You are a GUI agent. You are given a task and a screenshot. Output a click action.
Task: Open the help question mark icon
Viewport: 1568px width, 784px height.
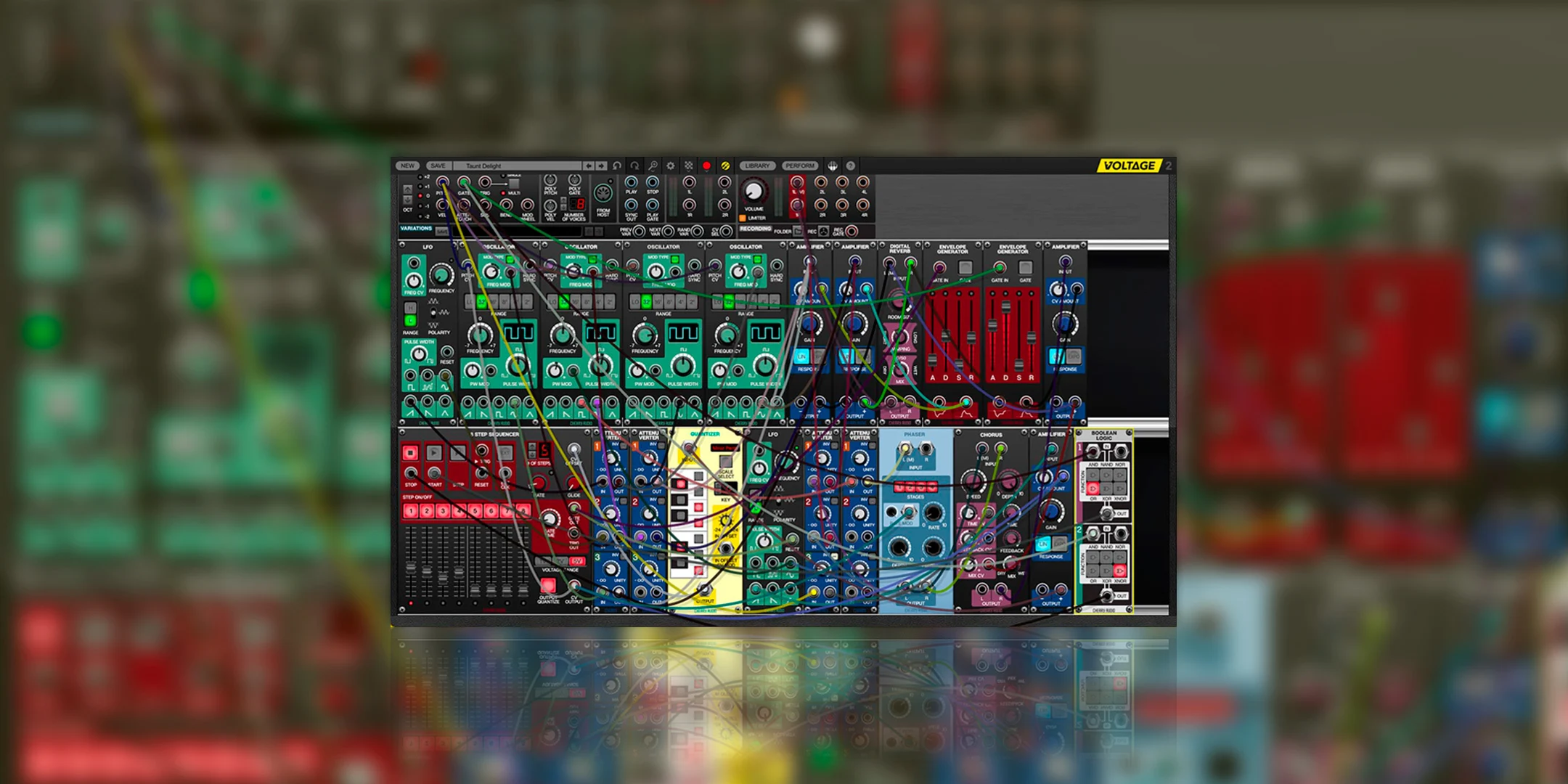pyautogui.click(x=850, y=166)
